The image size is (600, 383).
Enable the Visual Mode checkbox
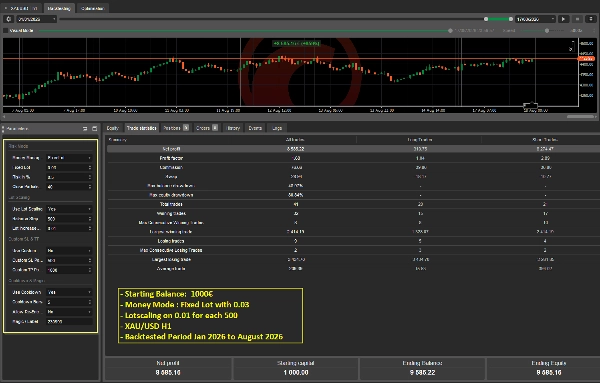(5, 30)
